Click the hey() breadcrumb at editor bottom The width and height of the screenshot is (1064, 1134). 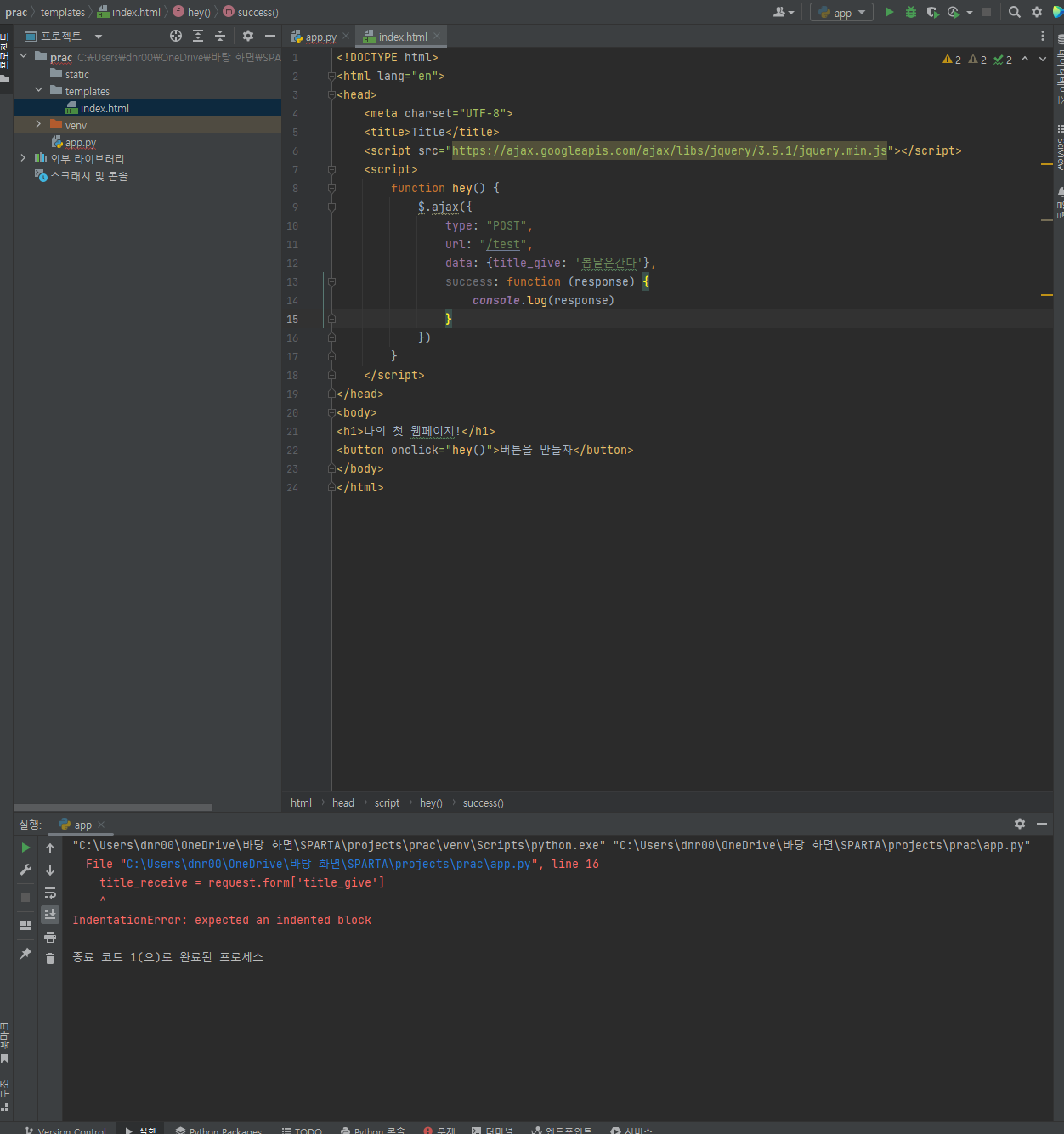coord(431,802)
